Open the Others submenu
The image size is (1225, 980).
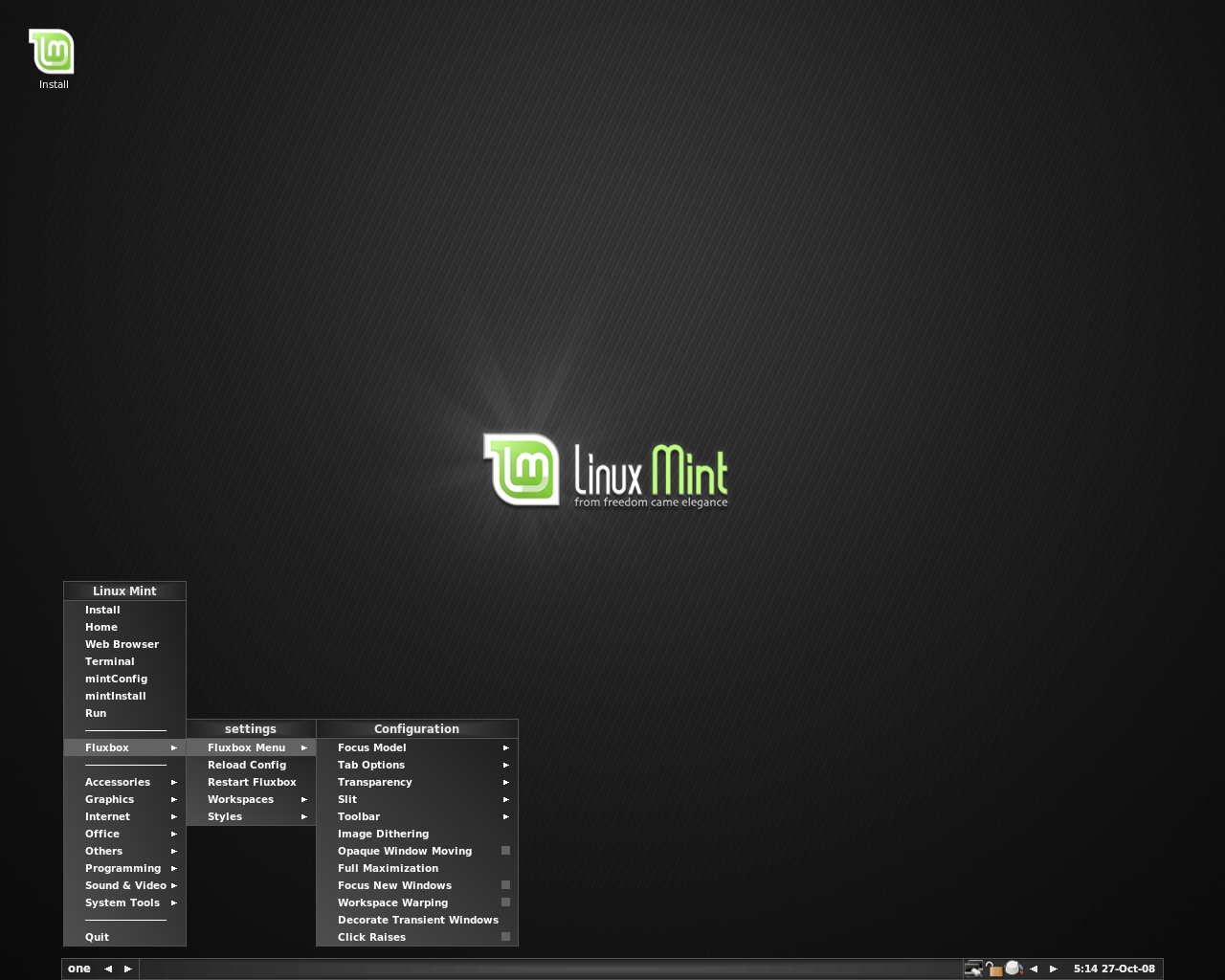[124, 851]
